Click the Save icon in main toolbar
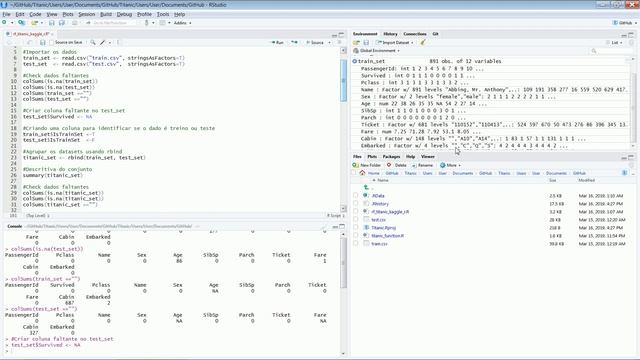The image size is (640, 360). pyautogui.click(x=52, y=23)
